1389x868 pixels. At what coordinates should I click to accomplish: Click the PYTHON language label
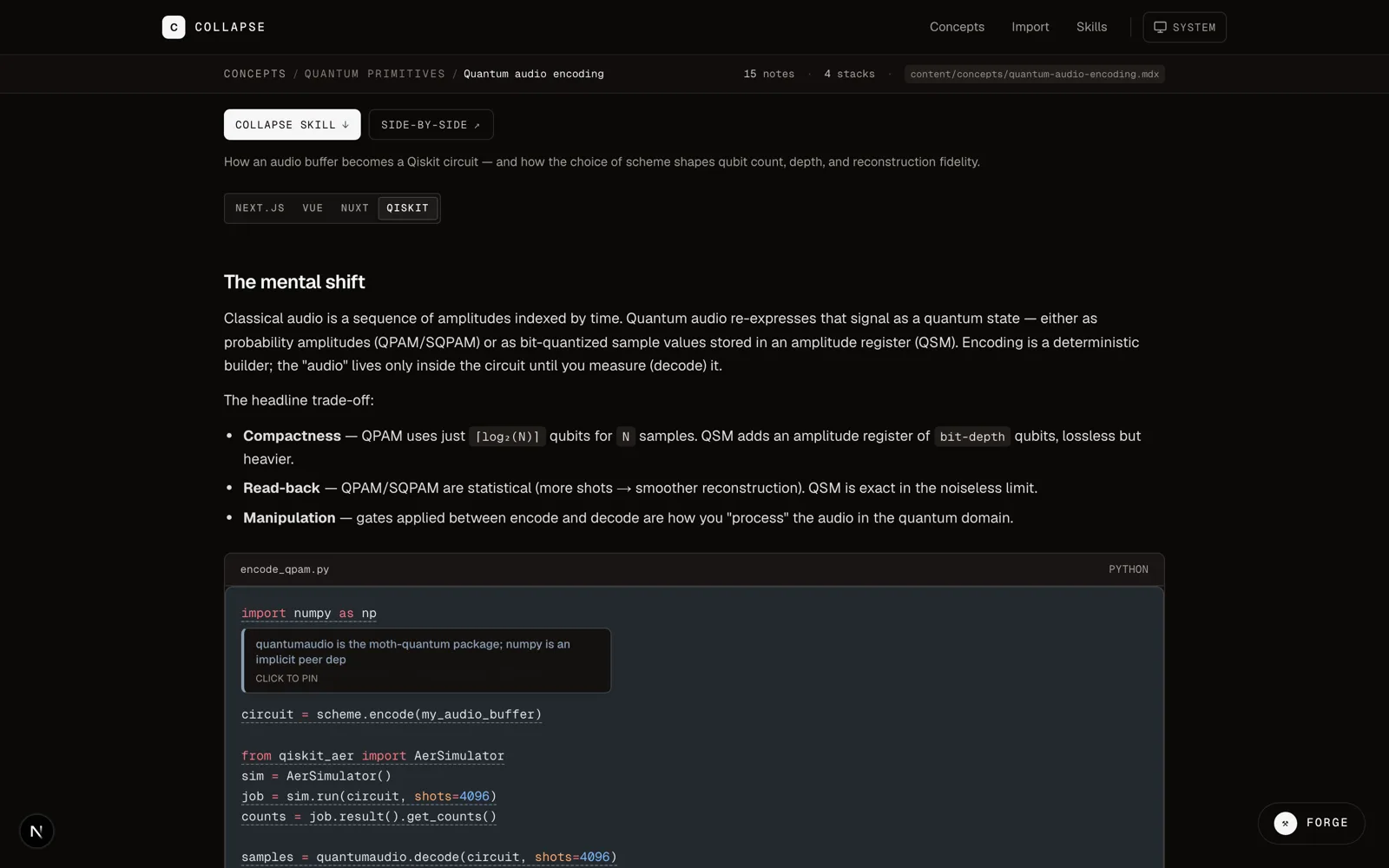(x=1128, y=569)
